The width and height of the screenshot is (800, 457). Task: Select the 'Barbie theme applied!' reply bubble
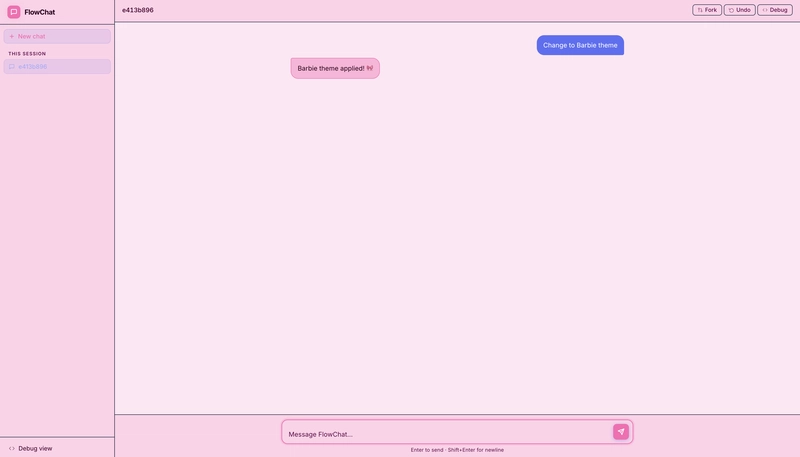point(335,68)
